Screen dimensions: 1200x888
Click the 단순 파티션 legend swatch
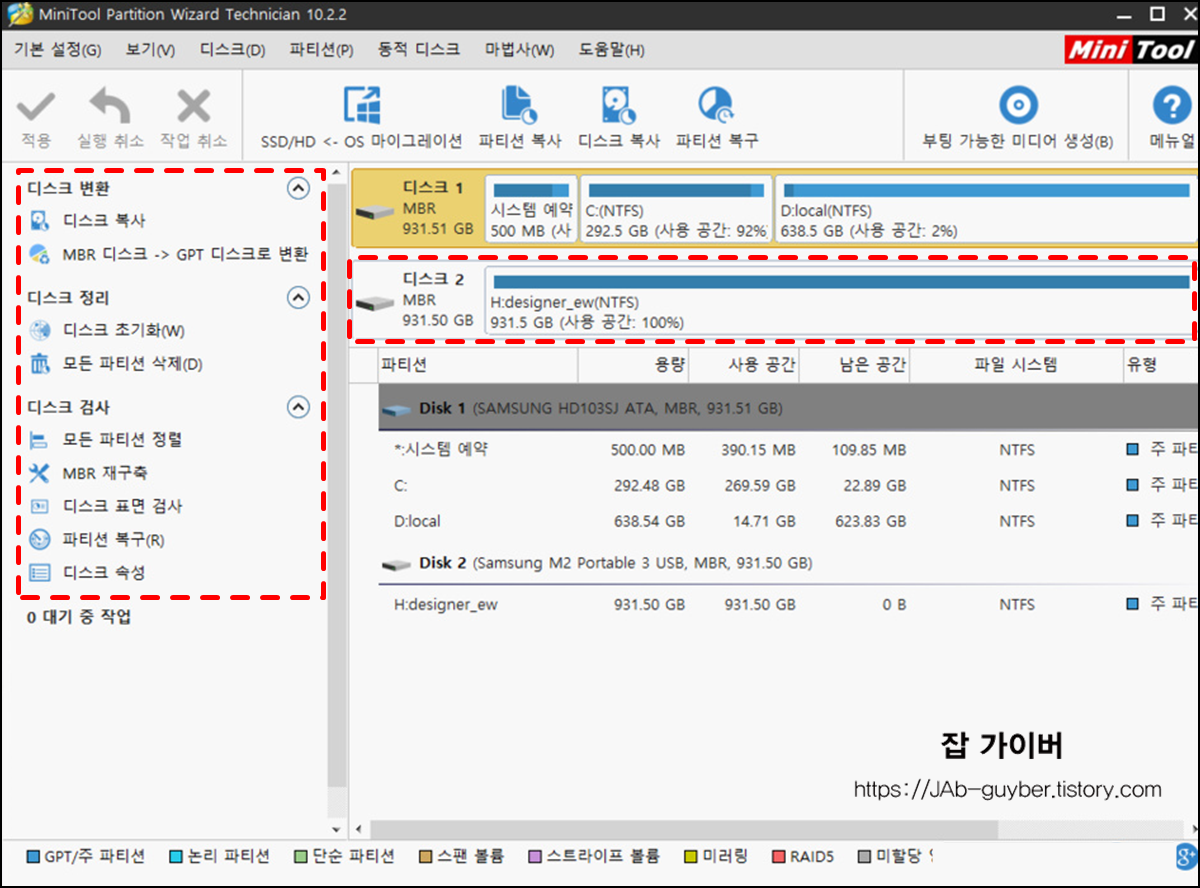(x=301, y=857)
